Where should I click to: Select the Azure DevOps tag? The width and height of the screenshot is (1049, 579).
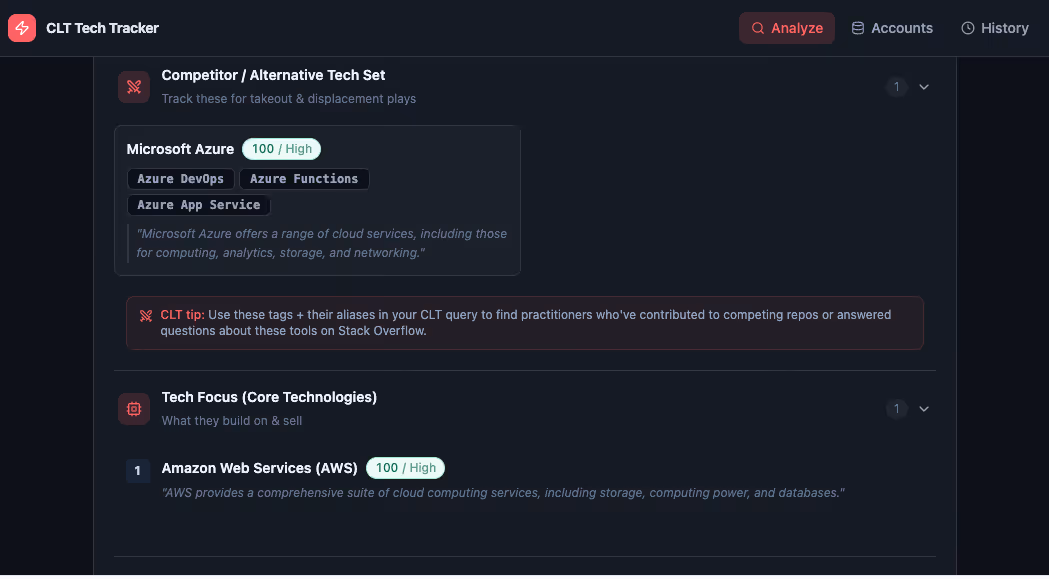pos(181,179)
